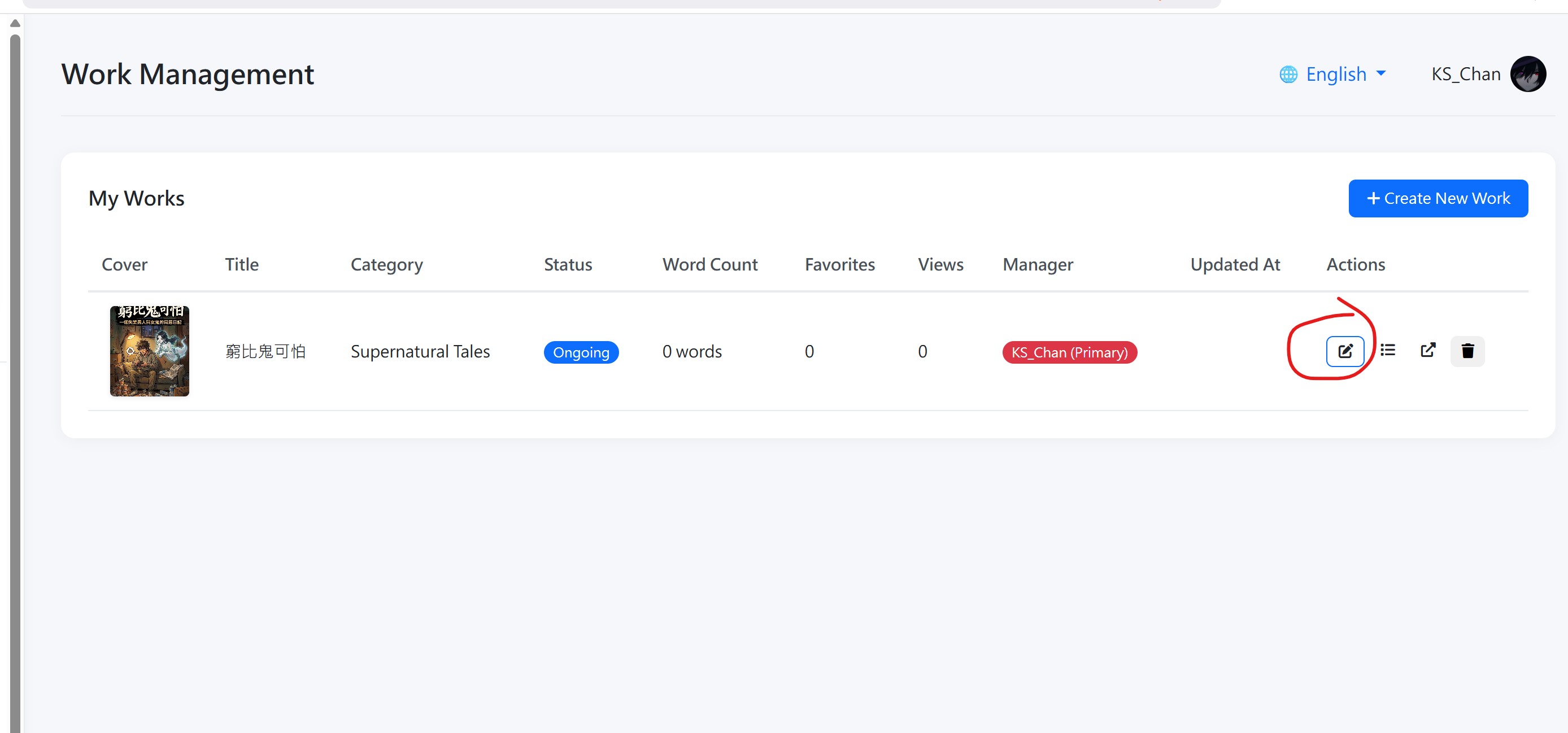Click the My Works heading
This screenshot has height=733, width=1568.
[136, 198]
